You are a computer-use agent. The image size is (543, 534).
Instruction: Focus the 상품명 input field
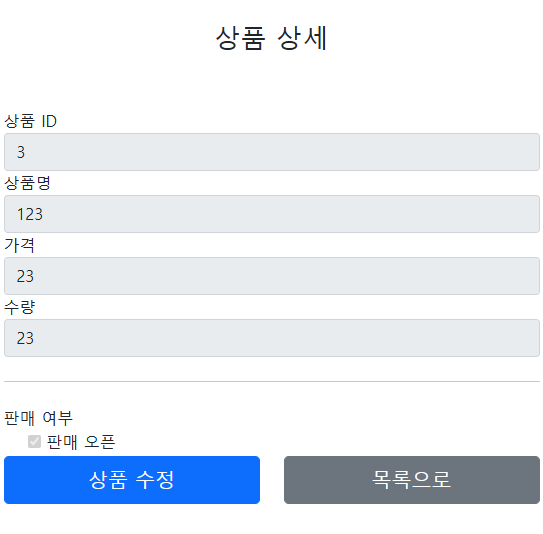272,214
